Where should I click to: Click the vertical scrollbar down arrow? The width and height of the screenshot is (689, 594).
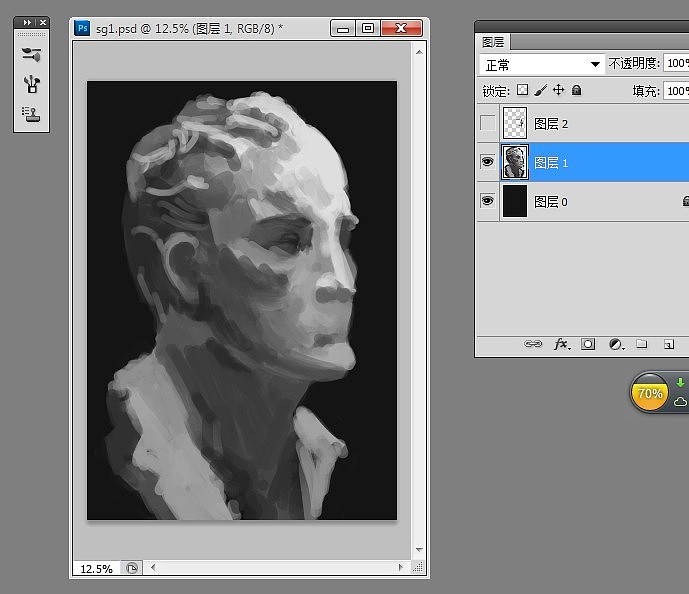coord(419,550)
